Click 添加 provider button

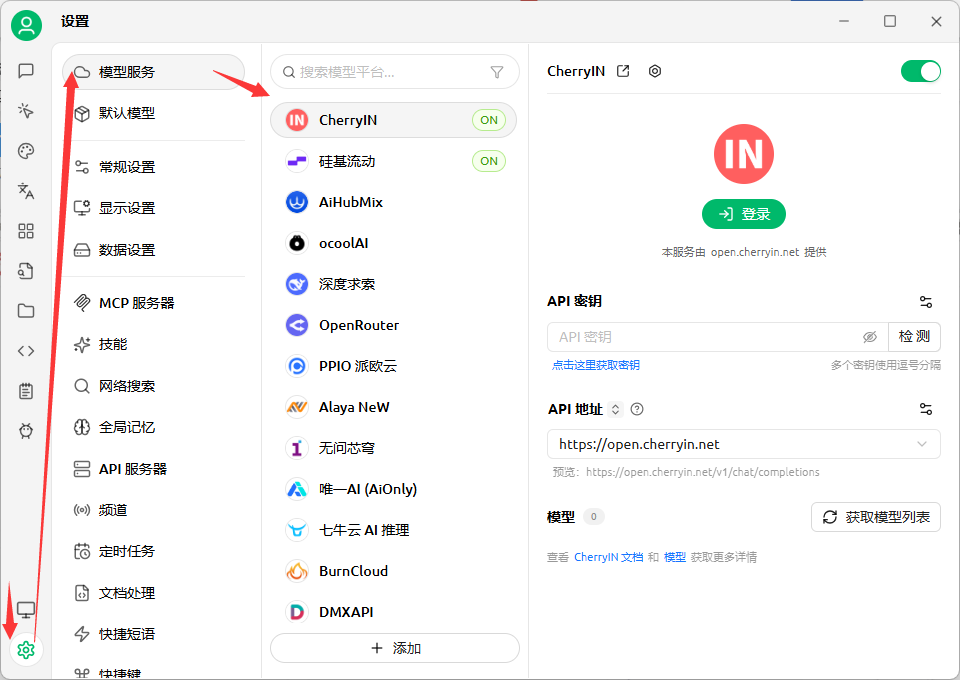coord(395,648)
